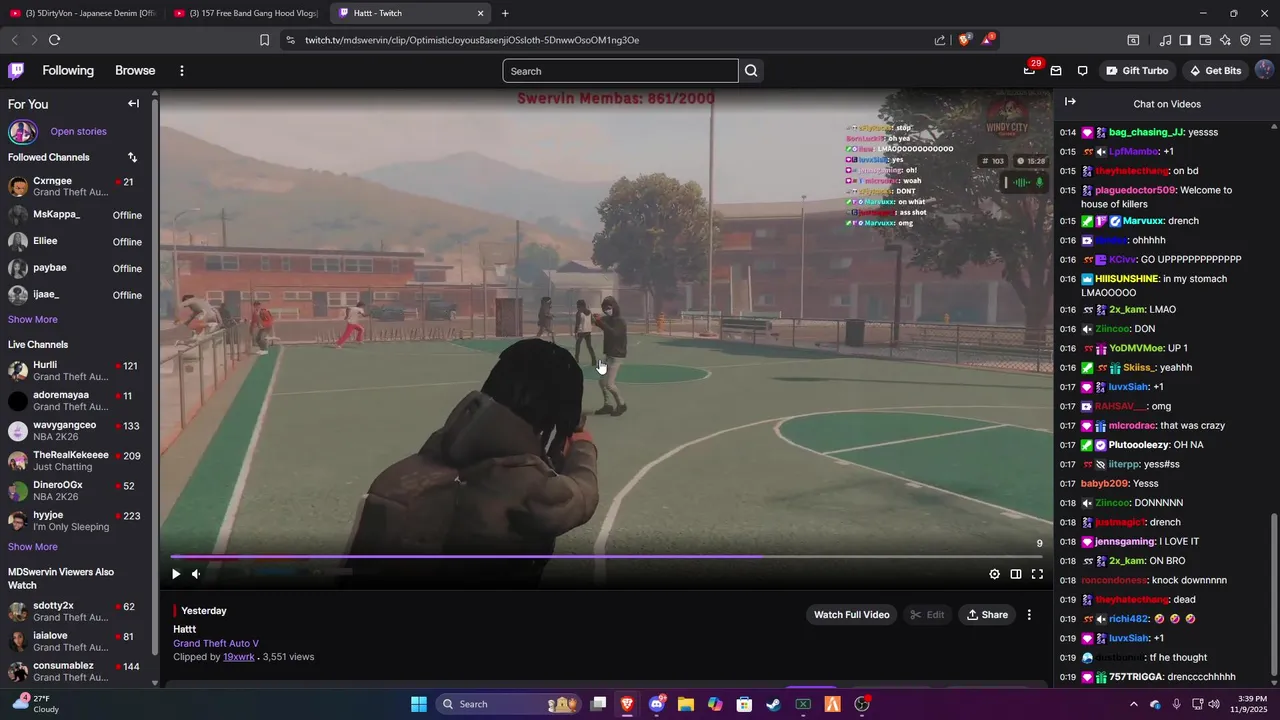Screen dimensions: 1280x720
Task: Open Hurlii live channel
Action: point(75,371)
